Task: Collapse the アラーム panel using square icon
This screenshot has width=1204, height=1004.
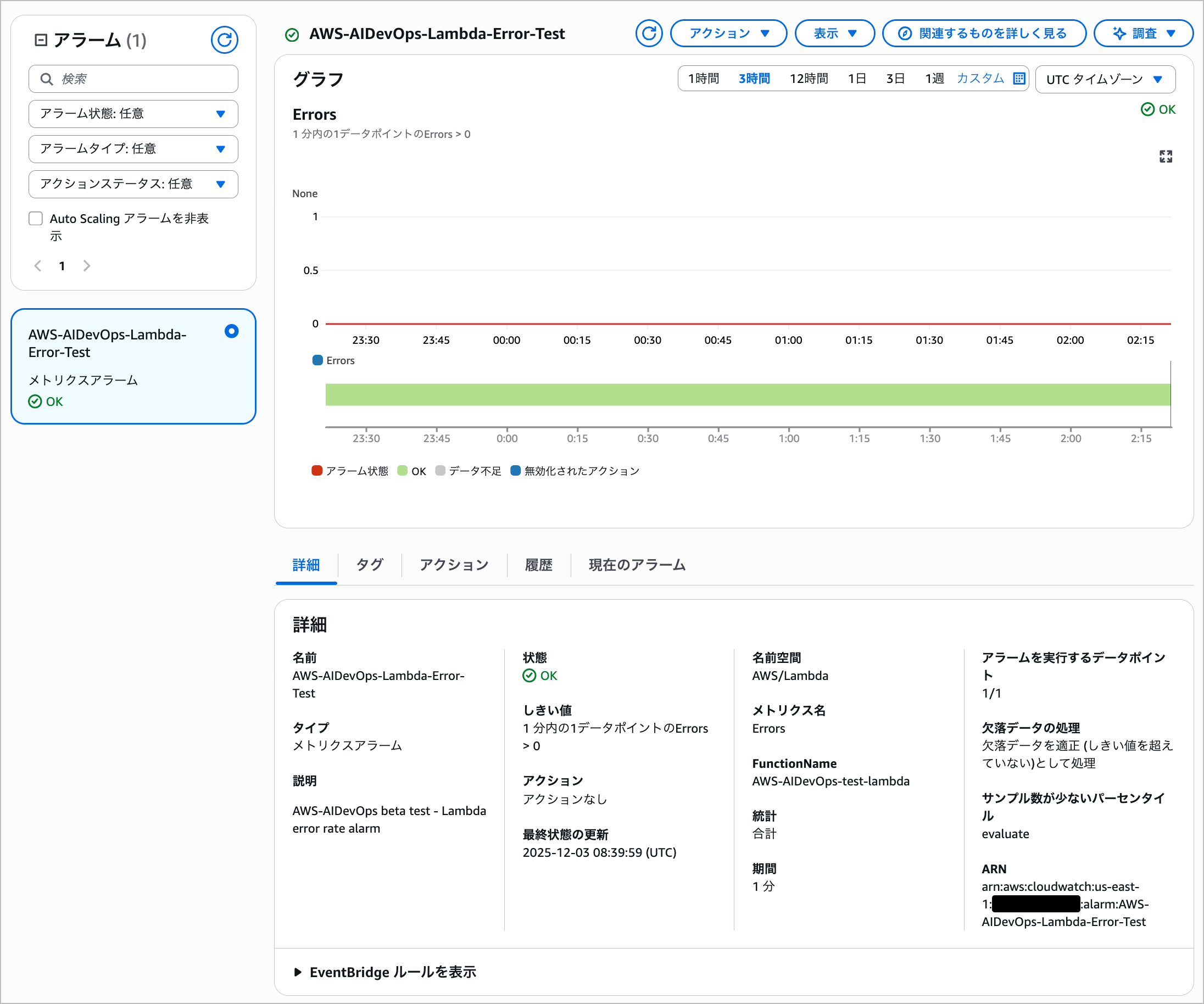Action: (41, 40)
